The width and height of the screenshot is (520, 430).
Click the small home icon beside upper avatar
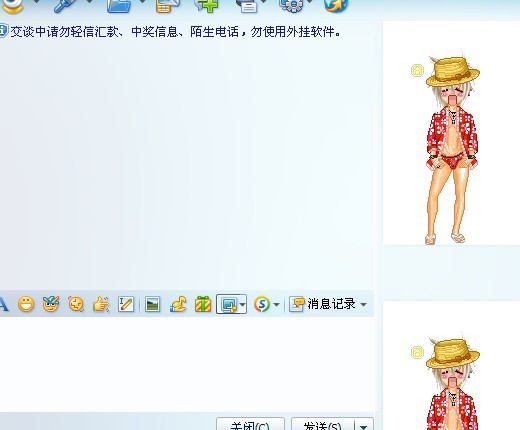[x=417, y=70]
